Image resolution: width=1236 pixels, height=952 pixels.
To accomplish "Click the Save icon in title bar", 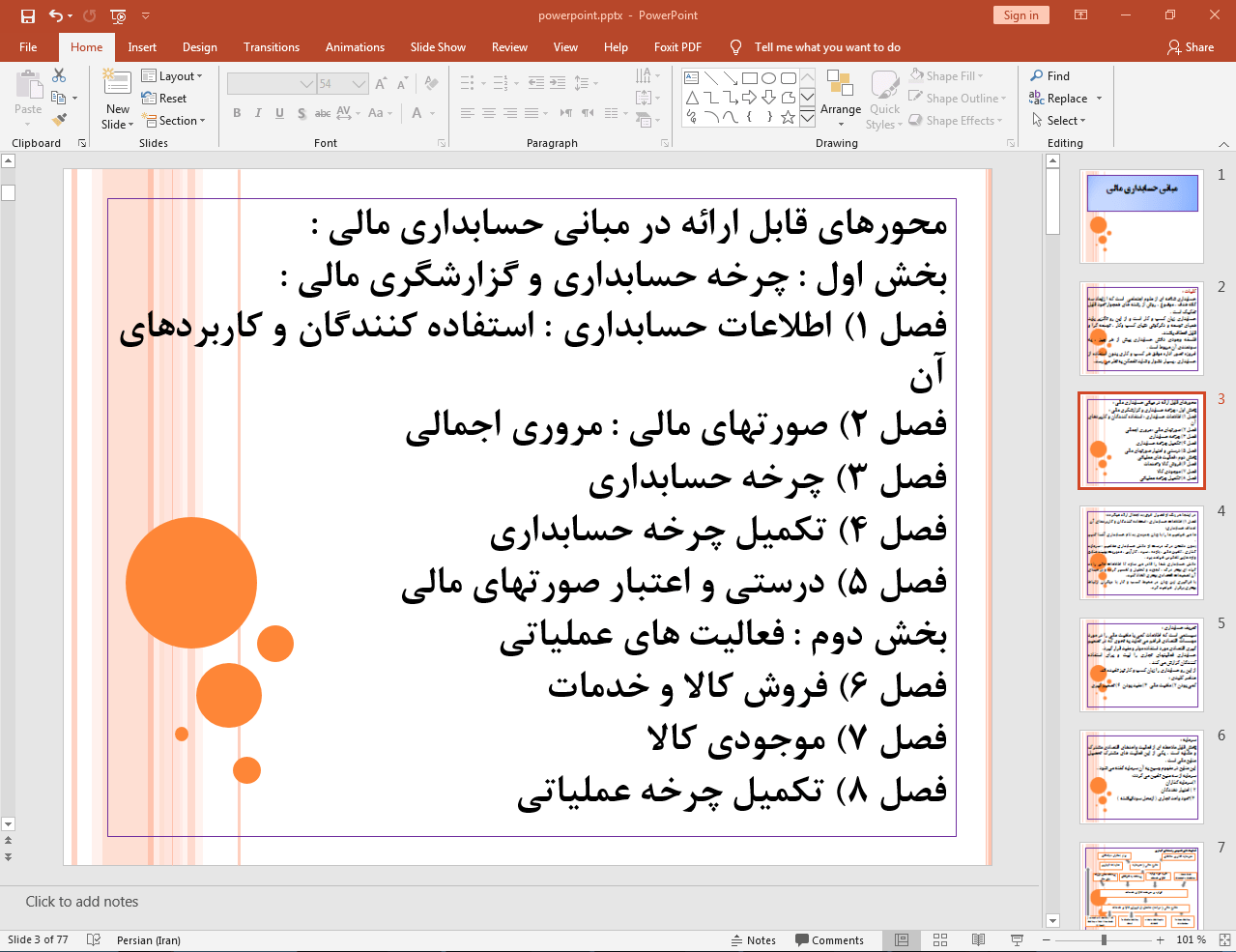I will 27,15.
